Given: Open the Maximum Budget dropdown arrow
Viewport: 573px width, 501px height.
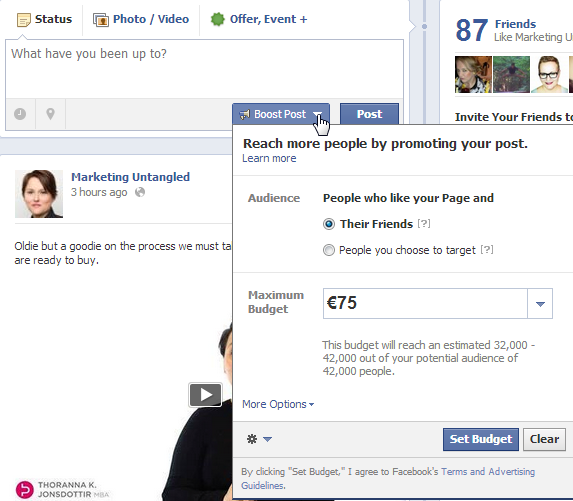Looking at the screenshot, I should tap(540, 303).
